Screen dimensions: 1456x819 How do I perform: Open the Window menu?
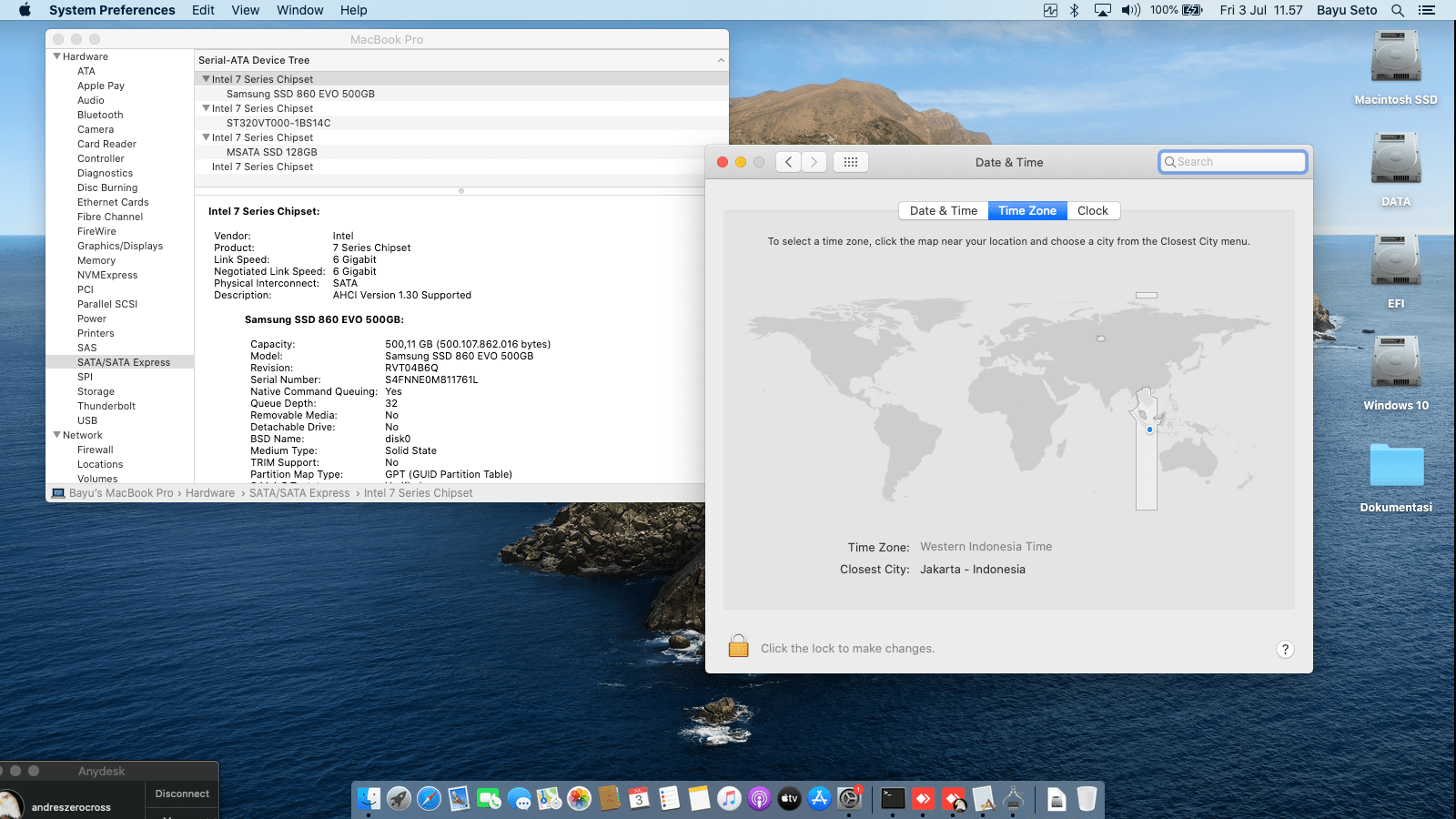point(300,10)
